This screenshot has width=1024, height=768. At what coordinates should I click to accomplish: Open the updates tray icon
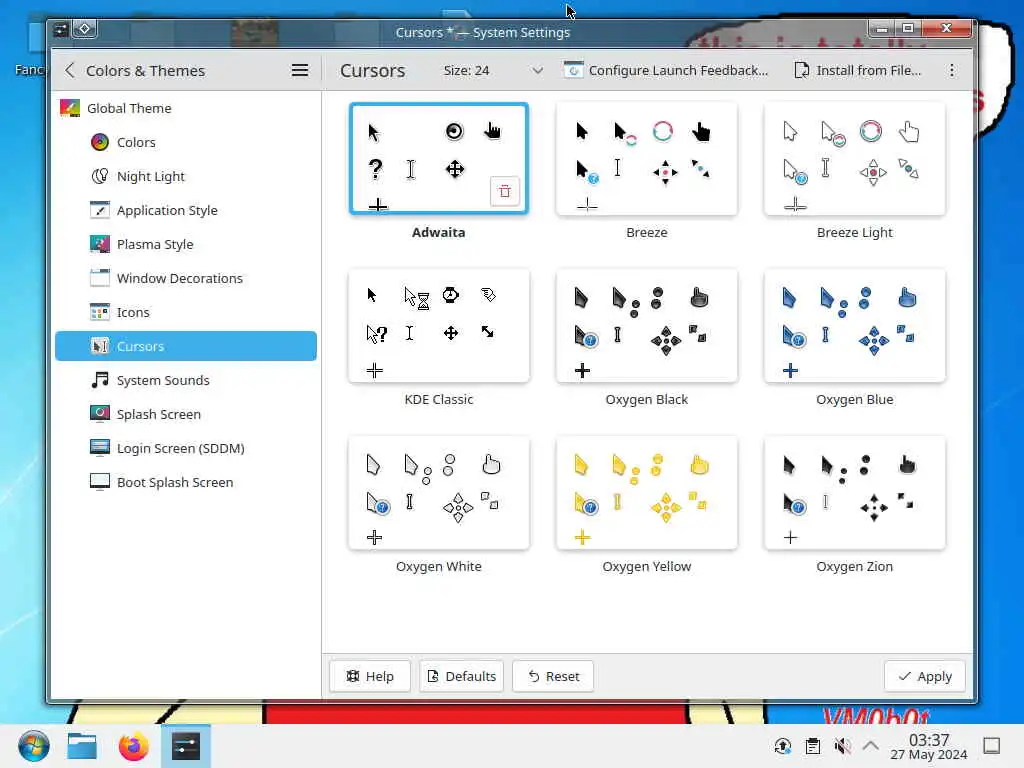click(782, 746)
